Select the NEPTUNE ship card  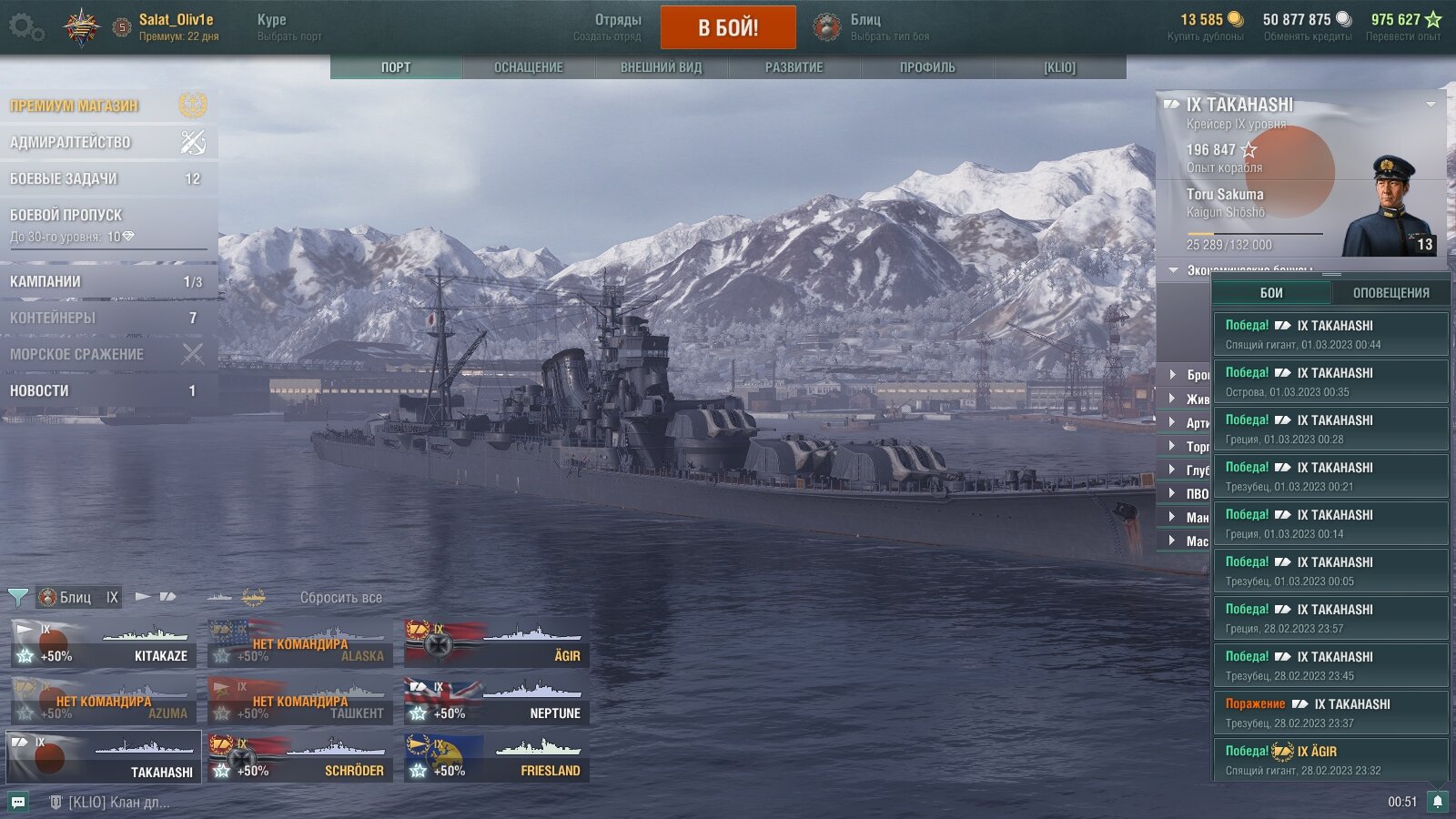point(496,701)
